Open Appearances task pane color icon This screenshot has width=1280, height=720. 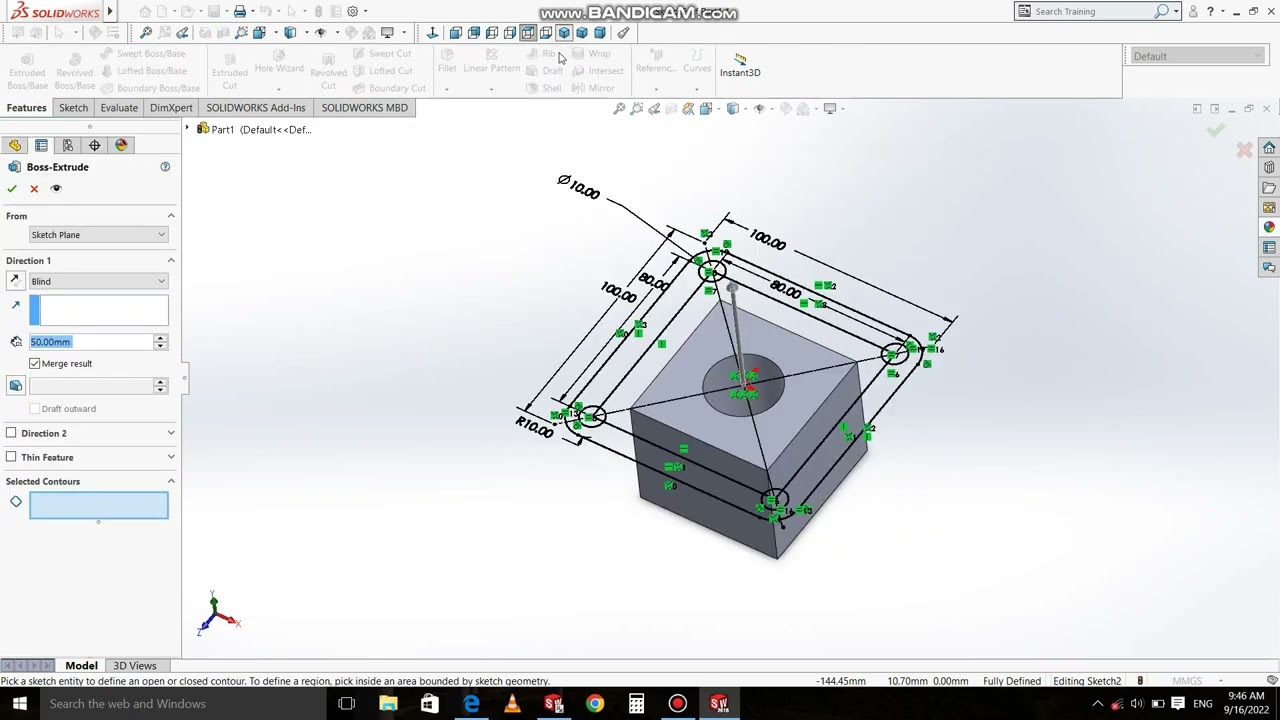click(x=1269, y=228)
